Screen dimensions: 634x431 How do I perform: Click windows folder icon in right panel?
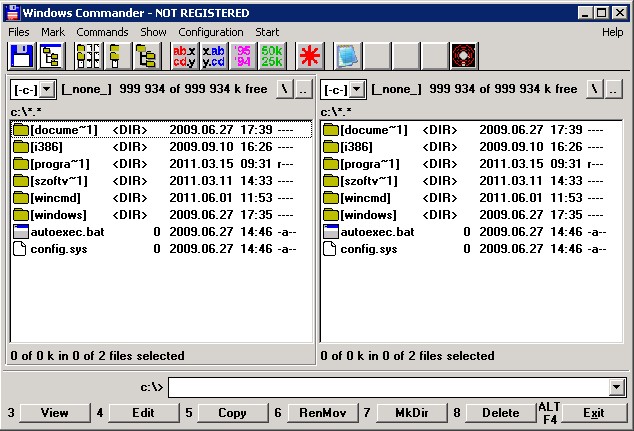(x=330, y=215)
